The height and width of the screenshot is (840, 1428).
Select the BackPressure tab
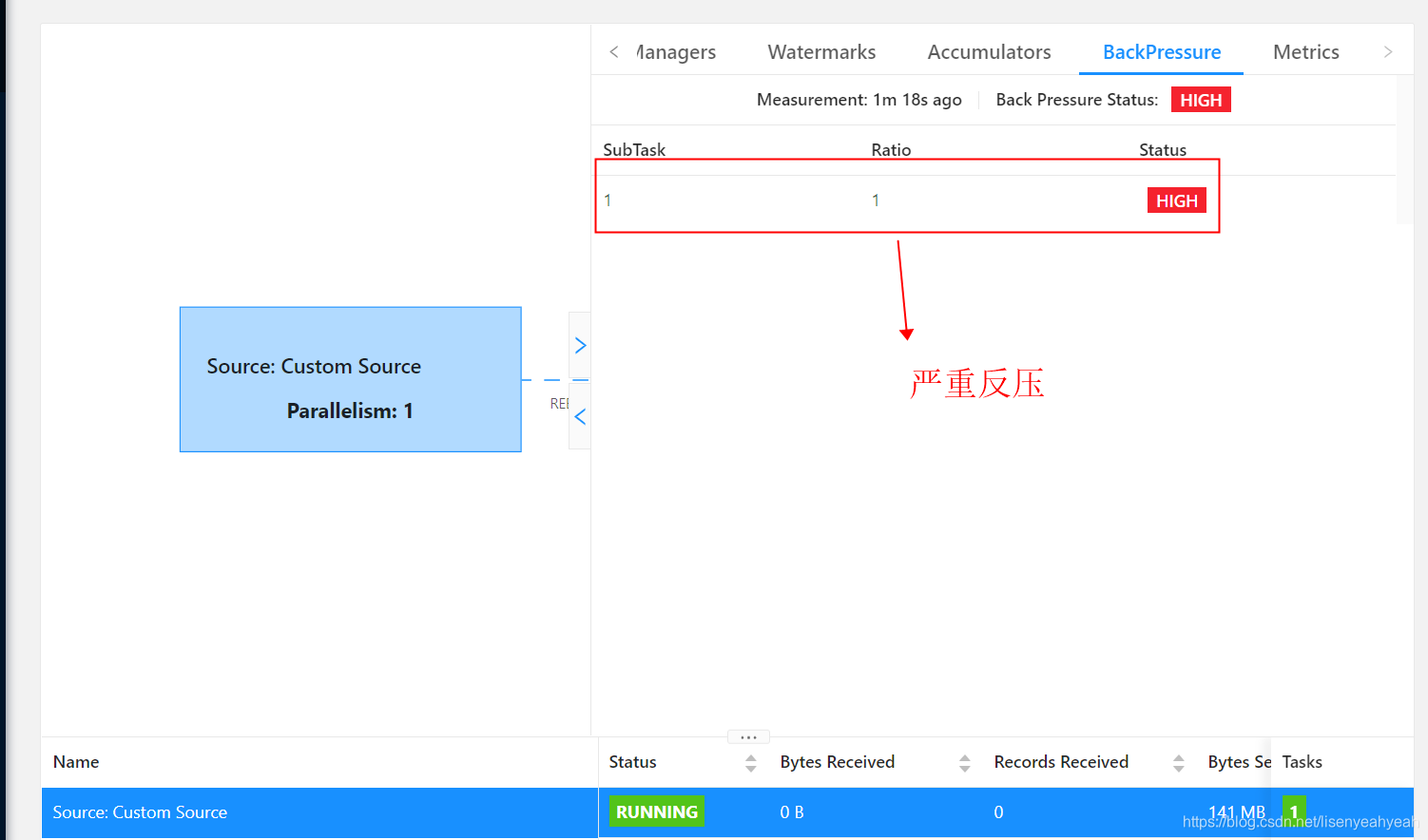[x=1162, y=52]
